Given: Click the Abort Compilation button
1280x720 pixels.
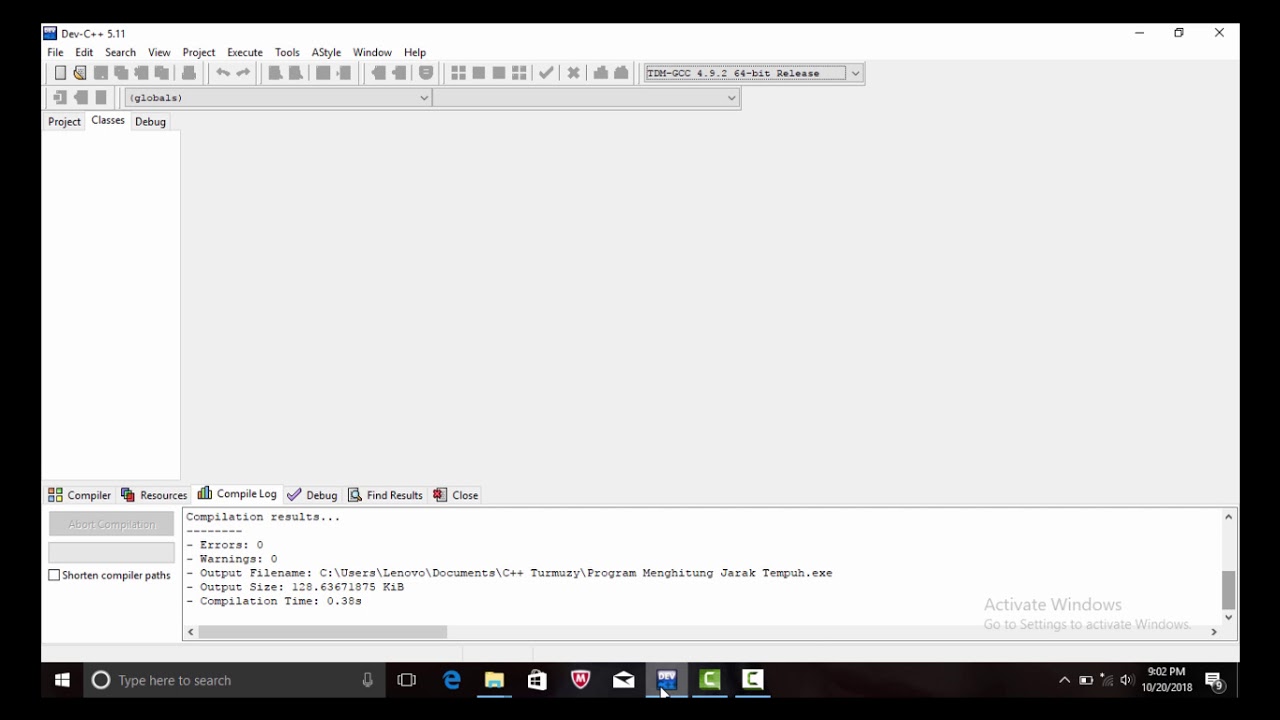Looking at the screenshot, I should (x=112, y=524).
